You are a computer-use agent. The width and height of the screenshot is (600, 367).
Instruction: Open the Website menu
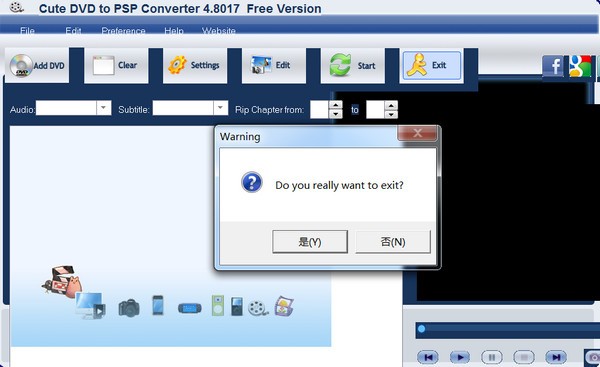click(218, 31)
